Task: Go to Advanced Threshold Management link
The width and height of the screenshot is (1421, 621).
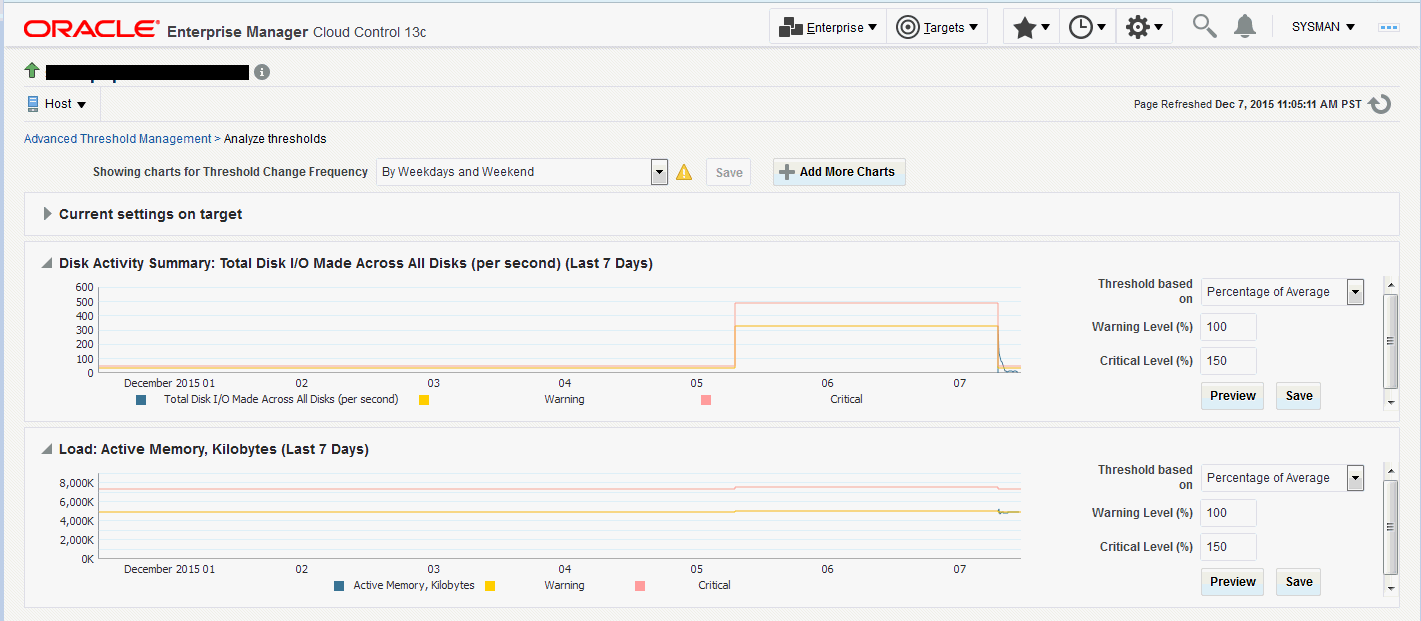Action: click(x=117, y=139)
